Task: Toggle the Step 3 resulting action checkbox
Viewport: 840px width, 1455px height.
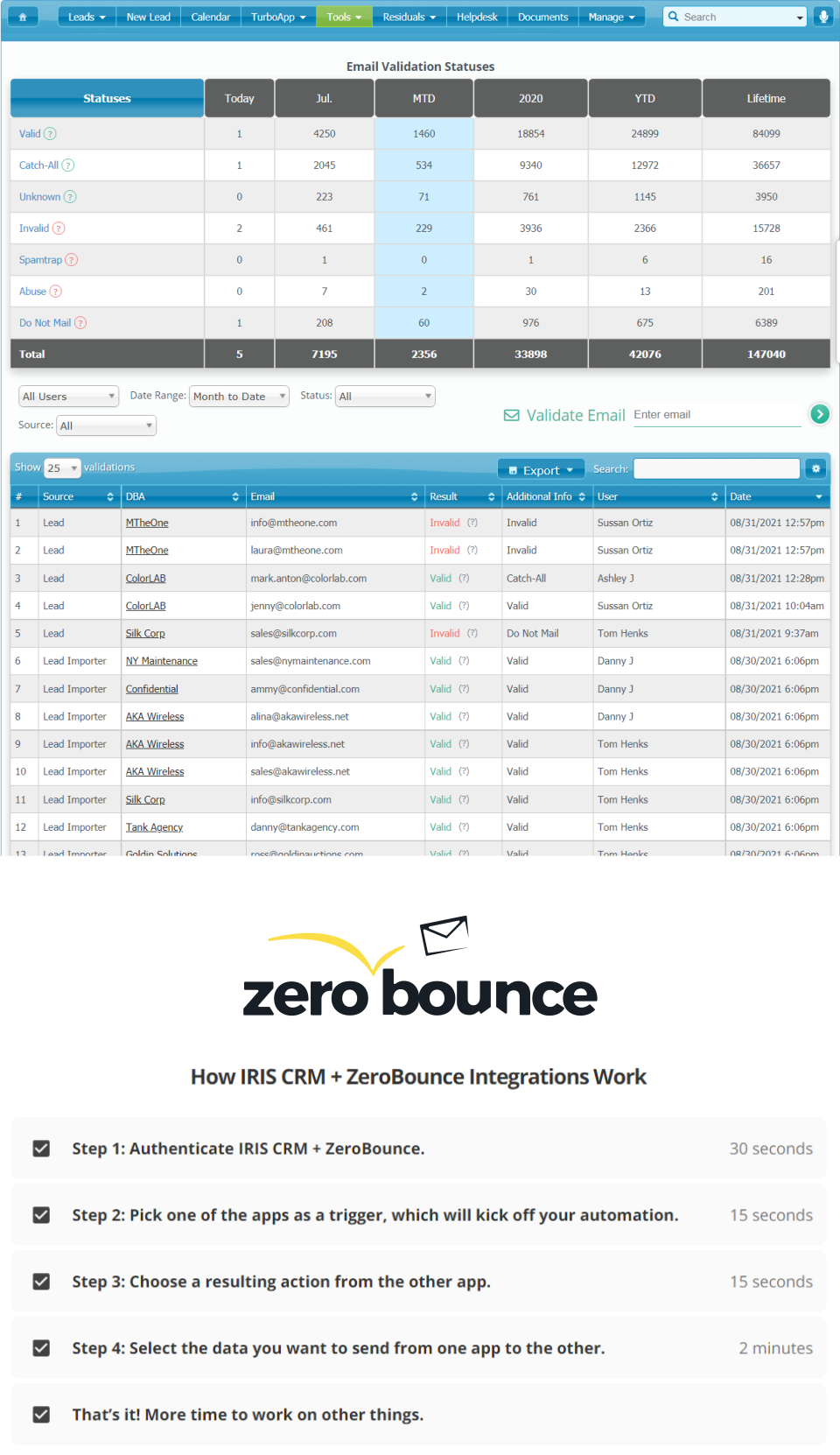Action: click(41, 1282)
